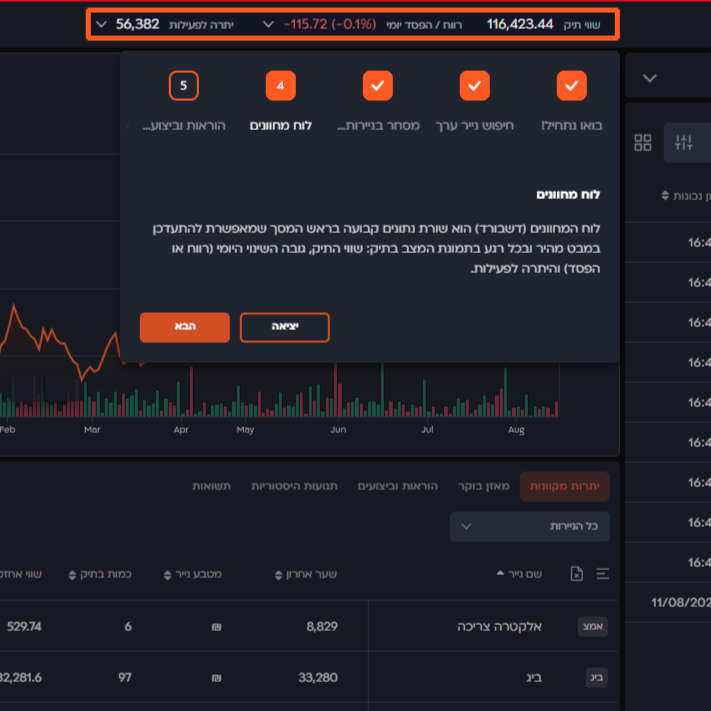Export holdings table to Excel file icon
The image size is (711, 711).
[576, 574]
